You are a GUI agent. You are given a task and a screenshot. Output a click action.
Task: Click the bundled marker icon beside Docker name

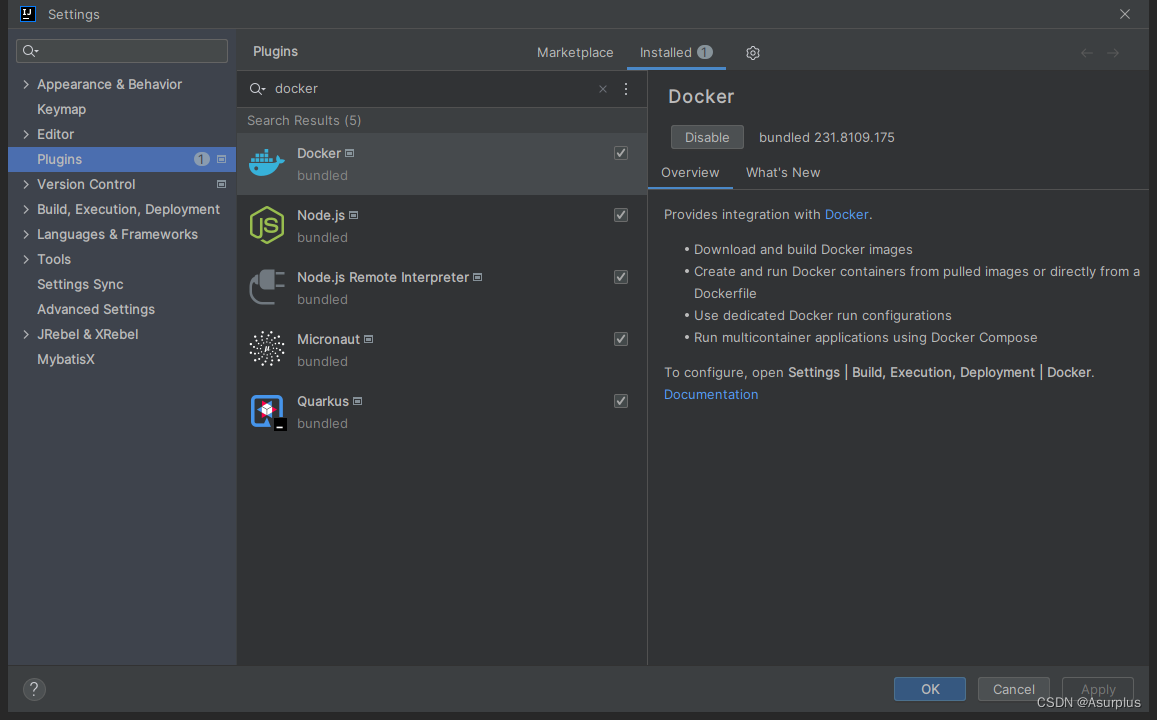(x=350, y=153)
